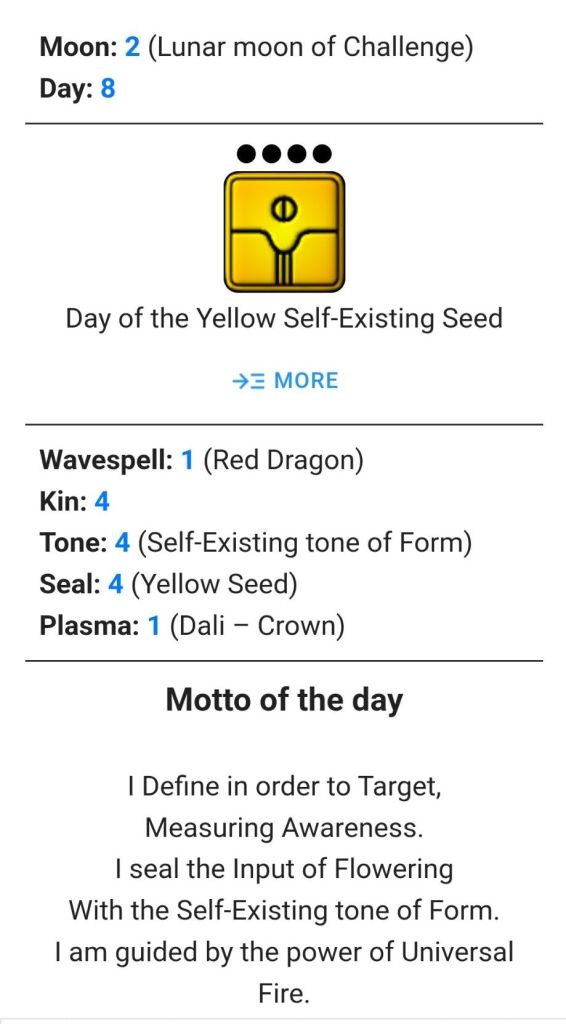The width and height of the screenshot is (566, 1024).
Task: Expand details with the MORE link
Action: pos(285,380)
